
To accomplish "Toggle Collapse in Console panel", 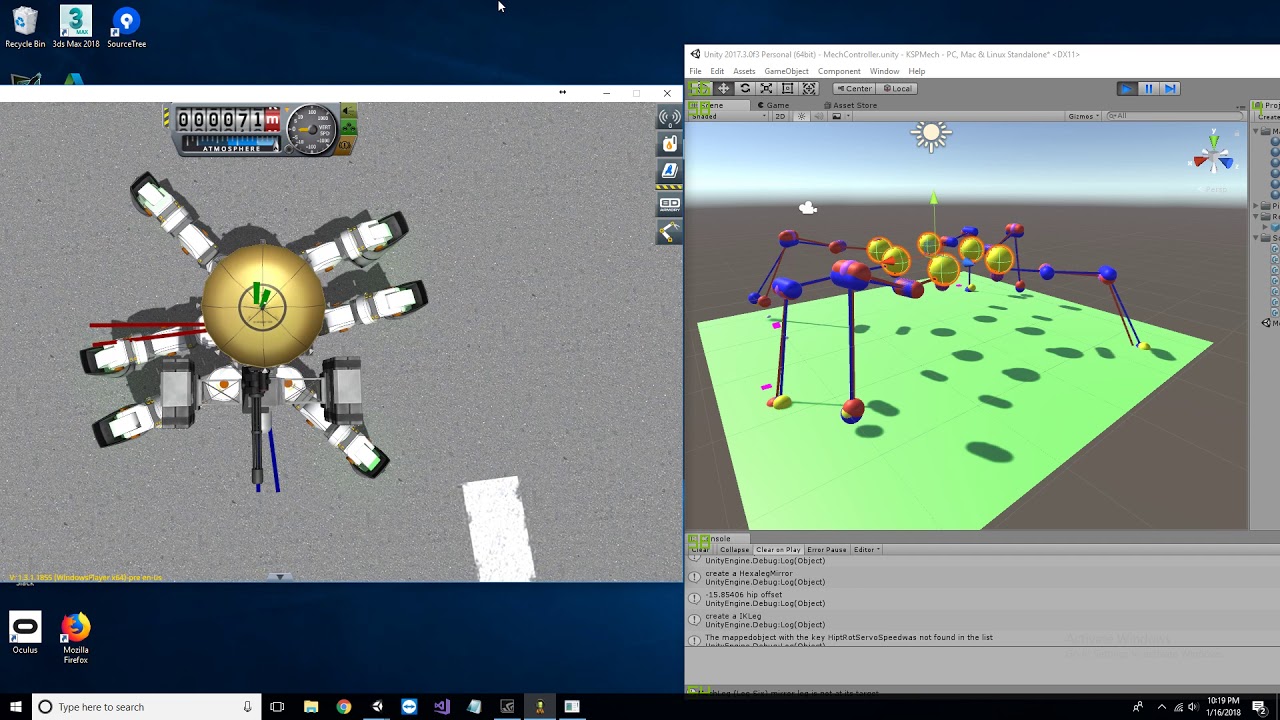I will [x=734, y=549].
